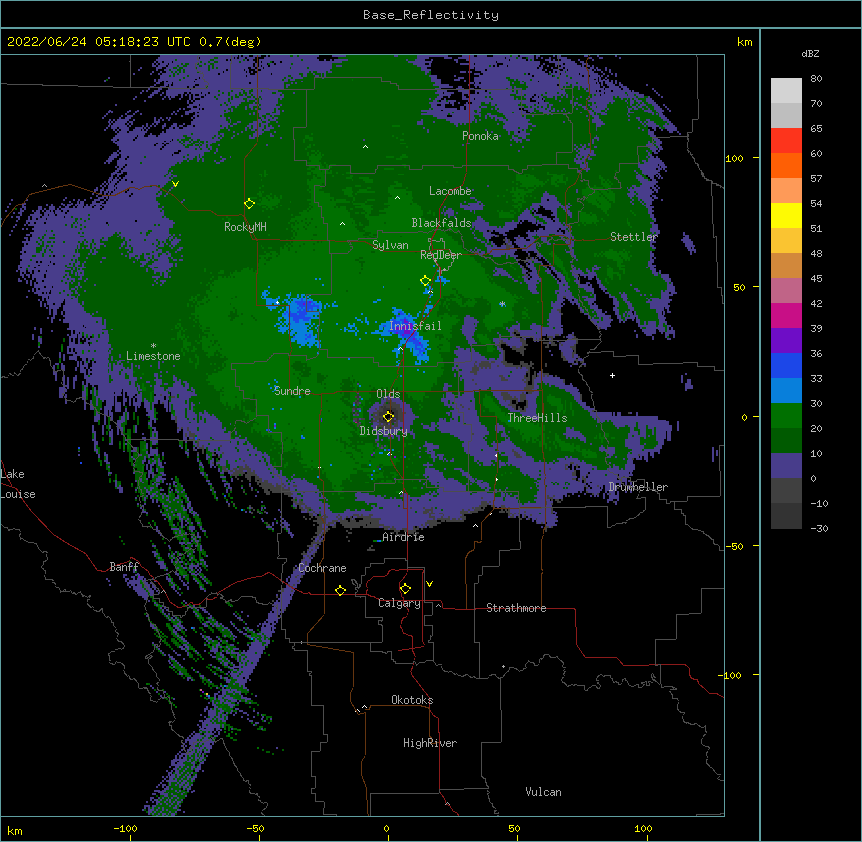Viewport: 862px width, 842px height.
Task: Click the Base_Reflectivity title text
Action: (431, 15)
